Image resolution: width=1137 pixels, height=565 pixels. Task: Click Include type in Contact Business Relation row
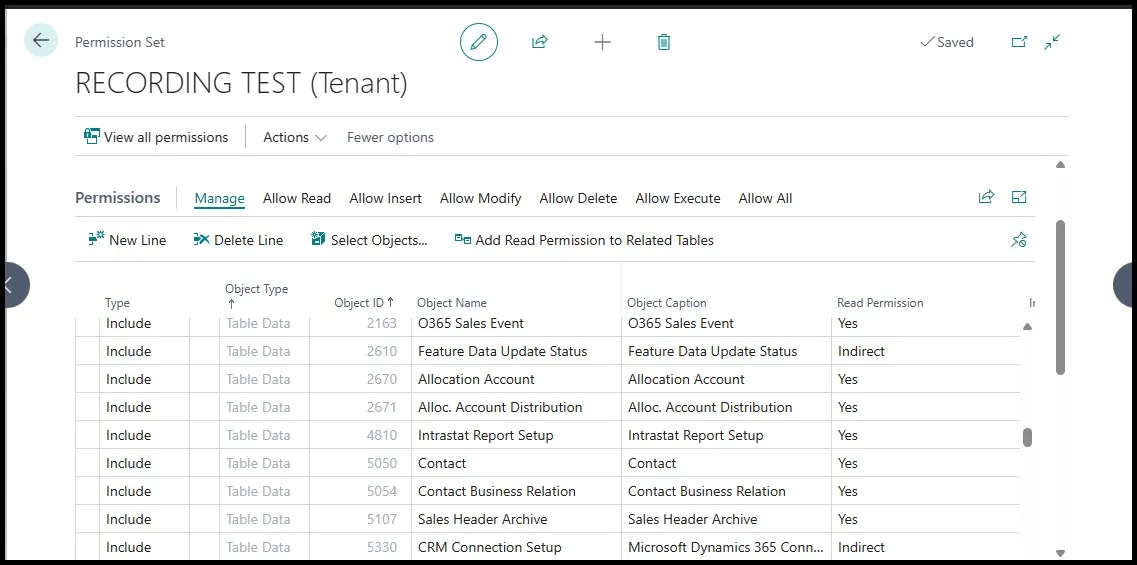click(128, 491)
